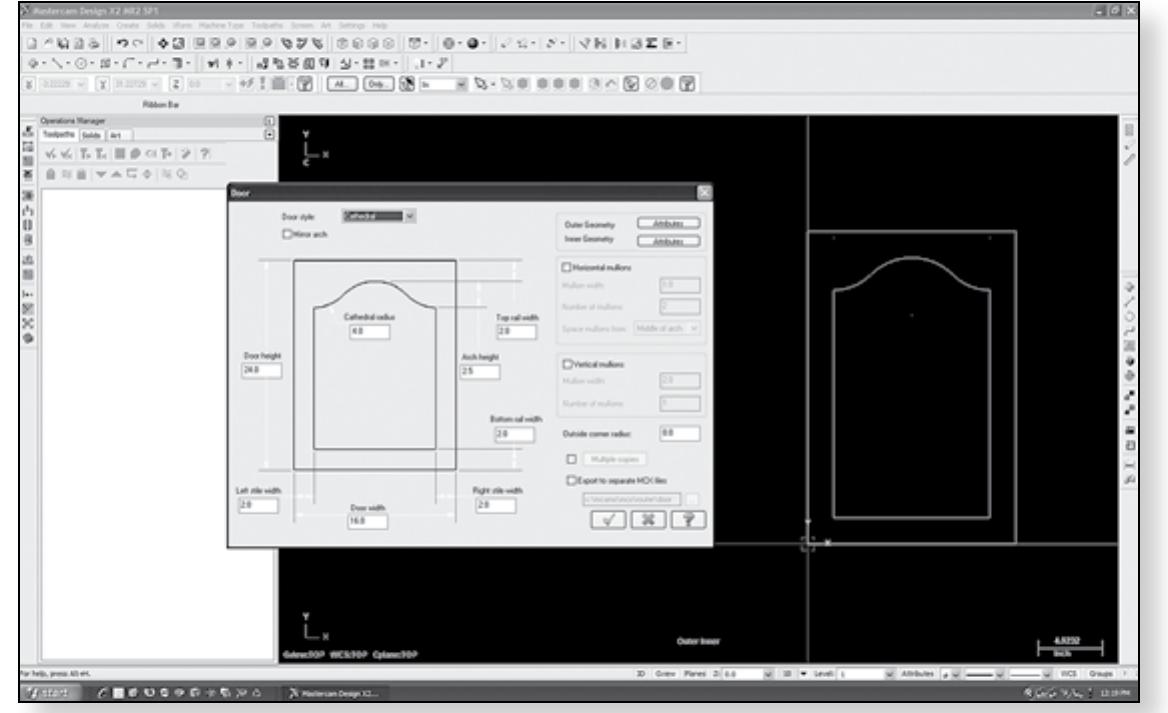Click the New File icon on the toolbar
Screen dimensions: 1168x713
pos(31,42)
